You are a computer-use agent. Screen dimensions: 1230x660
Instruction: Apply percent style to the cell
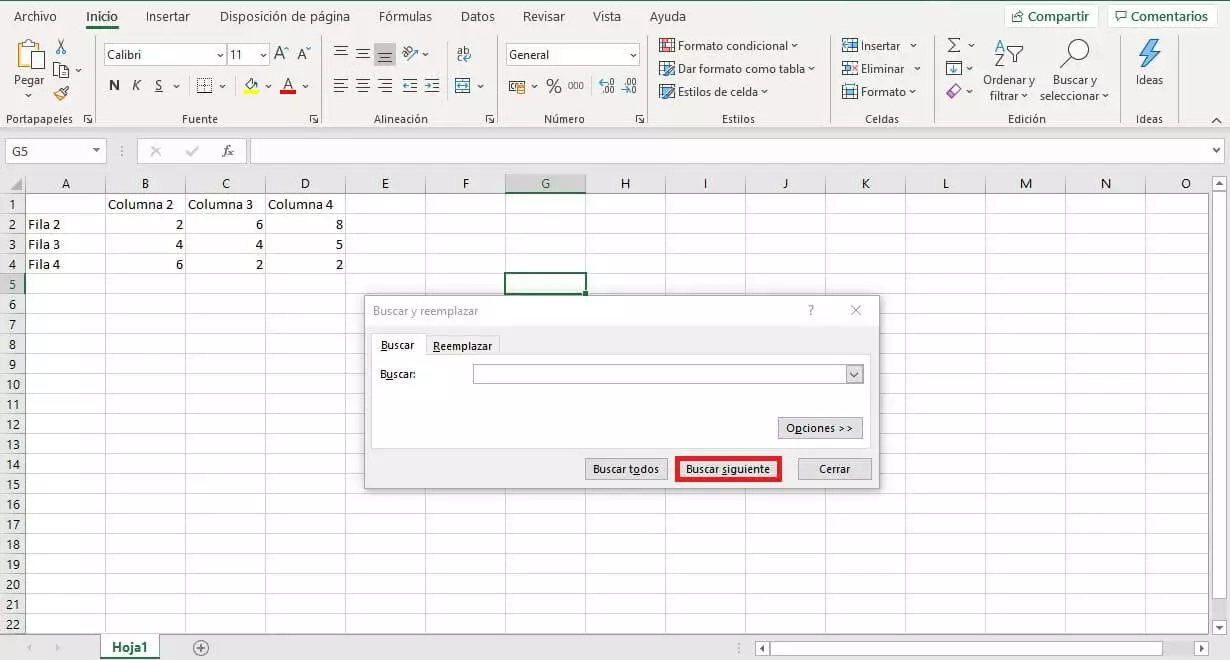pyautogui.click(x=553, y=87)
